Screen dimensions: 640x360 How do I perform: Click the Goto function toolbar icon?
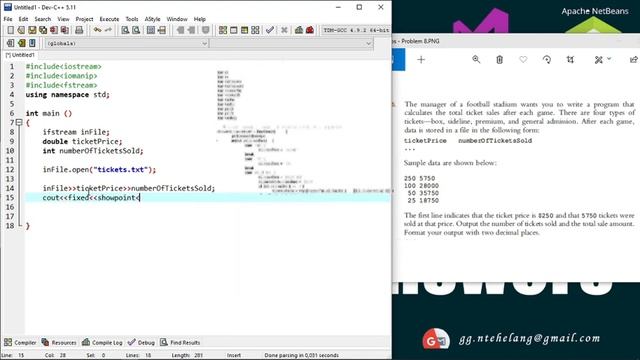(151, 30)
